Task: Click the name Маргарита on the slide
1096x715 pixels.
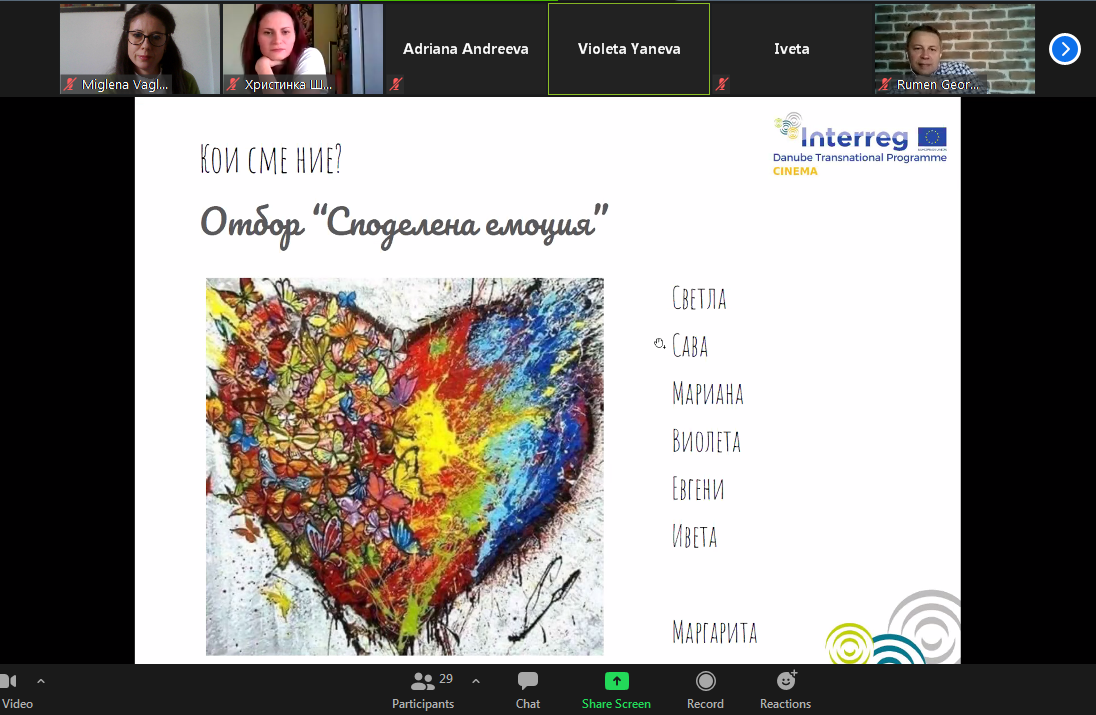Action: (714, 632)
